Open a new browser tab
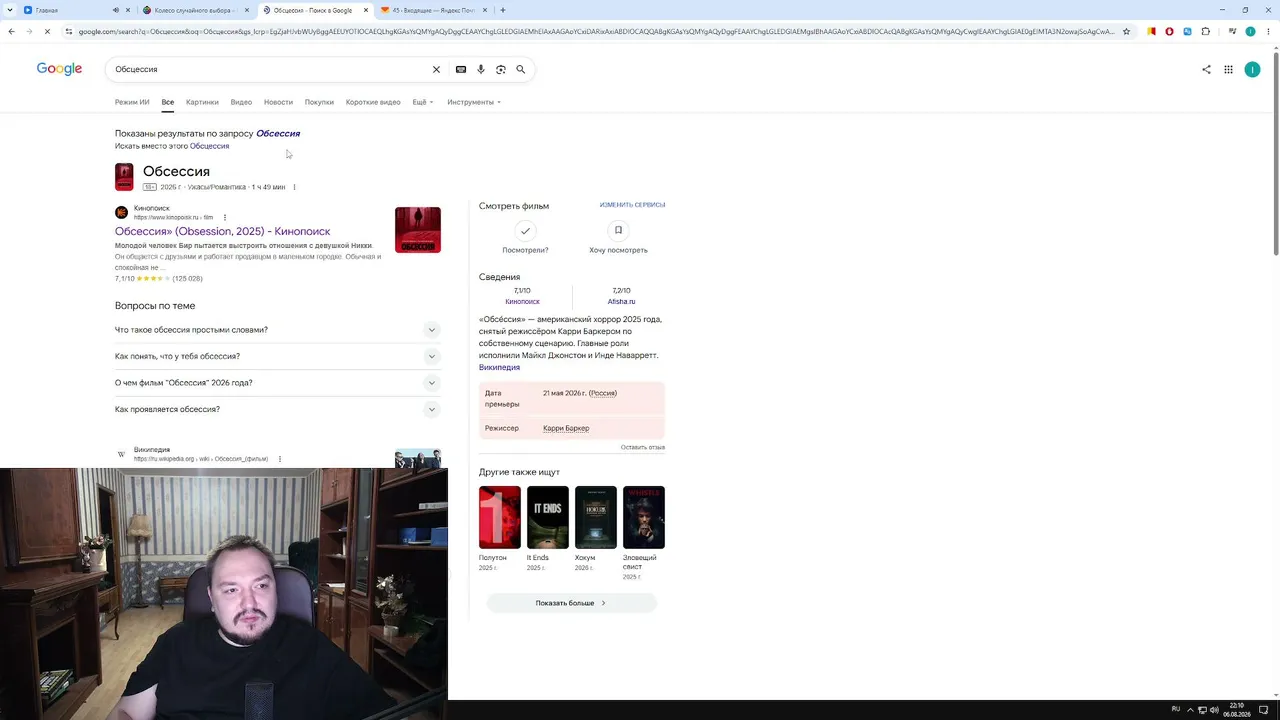This screenshot has height=720, width=1280. tap(502, 10)
